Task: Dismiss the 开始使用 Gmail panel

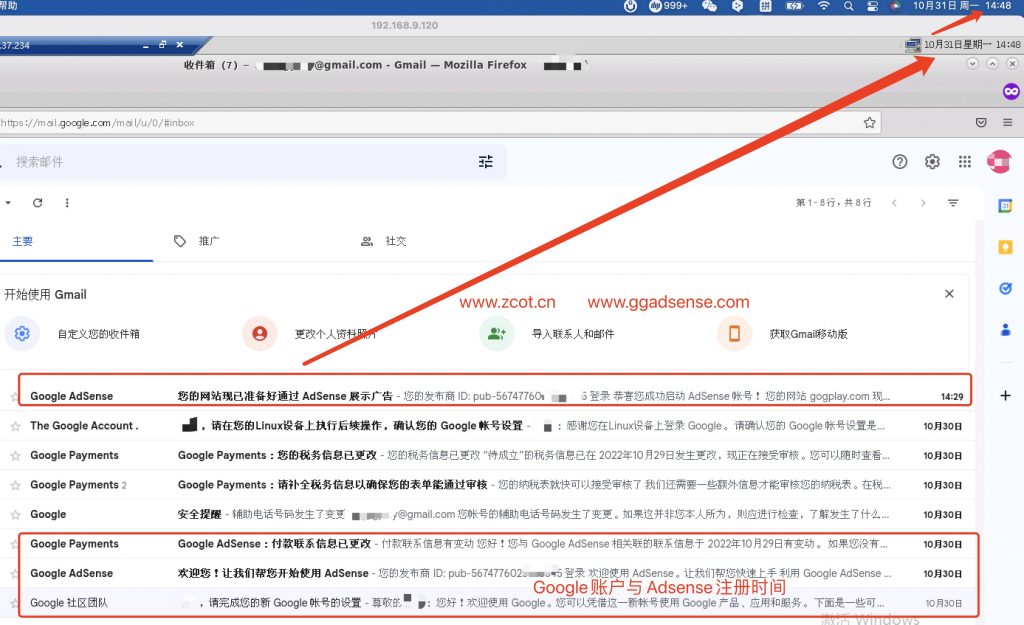Action: pyautogui.click(x=950, y=294)
